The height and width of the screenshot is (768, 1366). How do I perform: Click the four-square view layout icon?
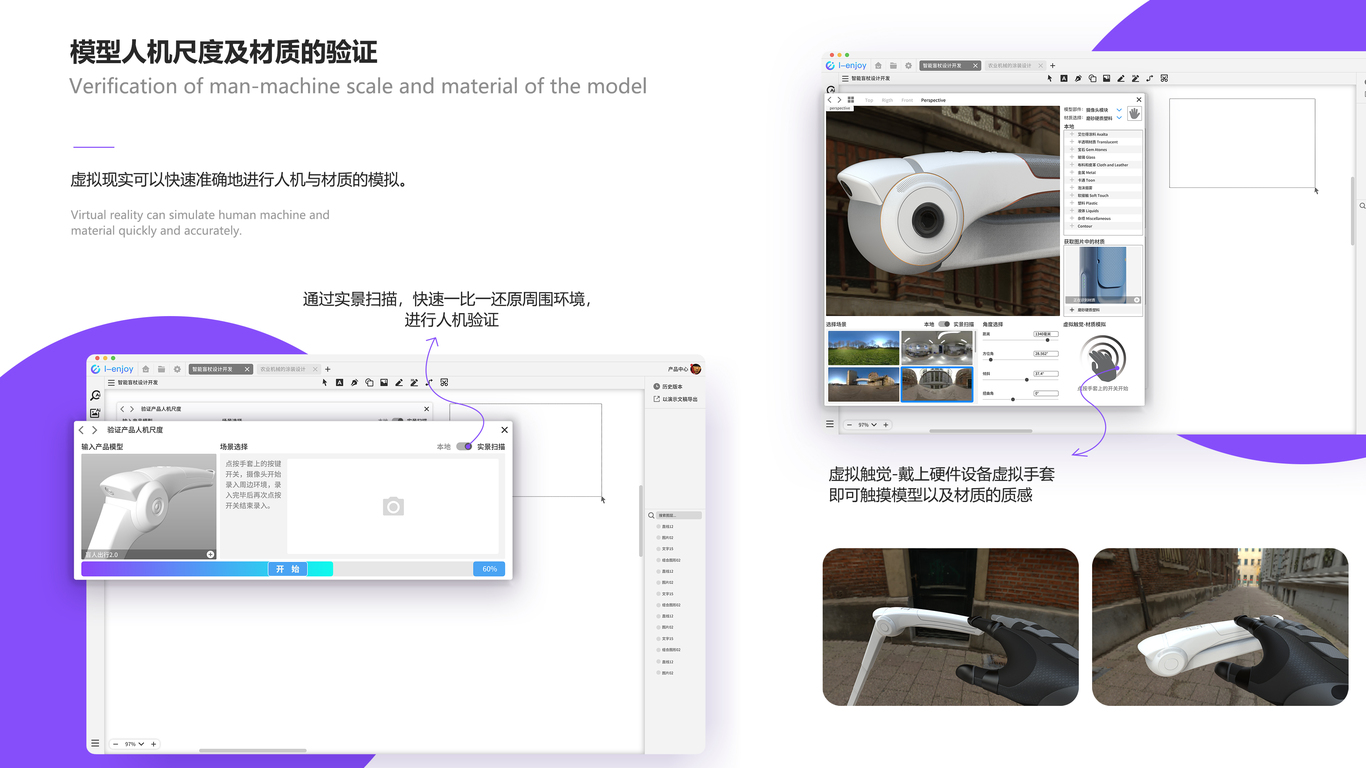(851, 100)
